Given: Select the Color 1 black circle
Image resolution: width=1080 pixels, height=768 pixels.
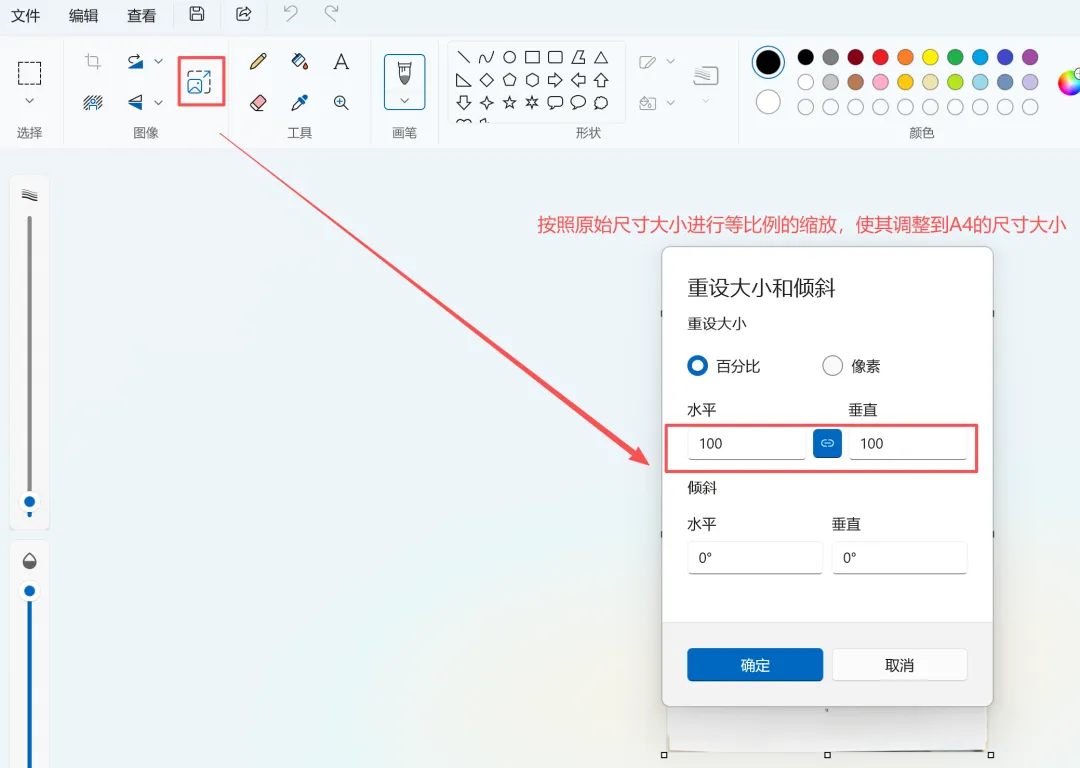Looking at the screenshot, I should pos(768,62).
